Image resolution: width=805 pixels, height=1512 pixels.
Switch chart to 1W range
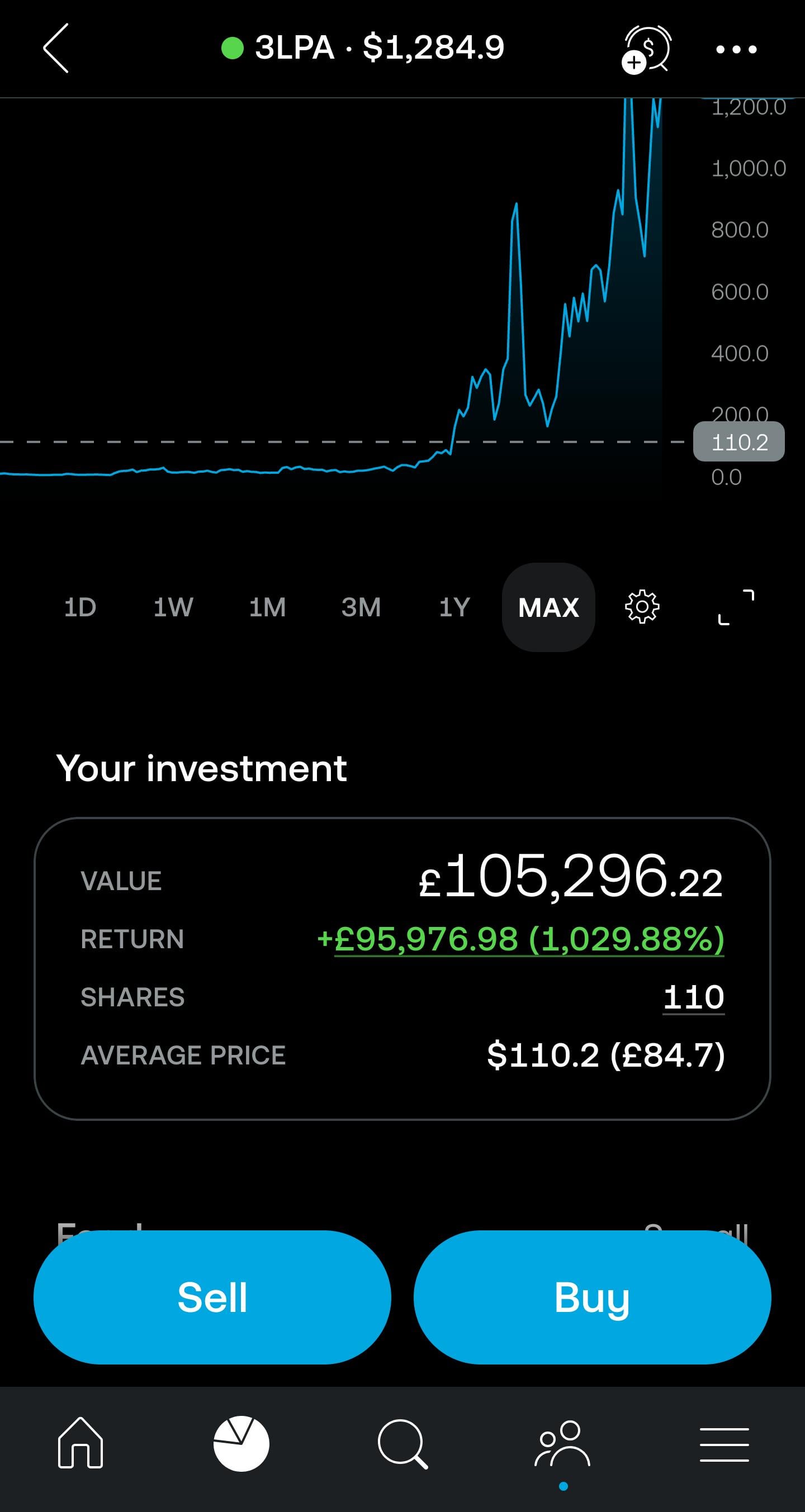pyautogui.click(x=173, y=607)
